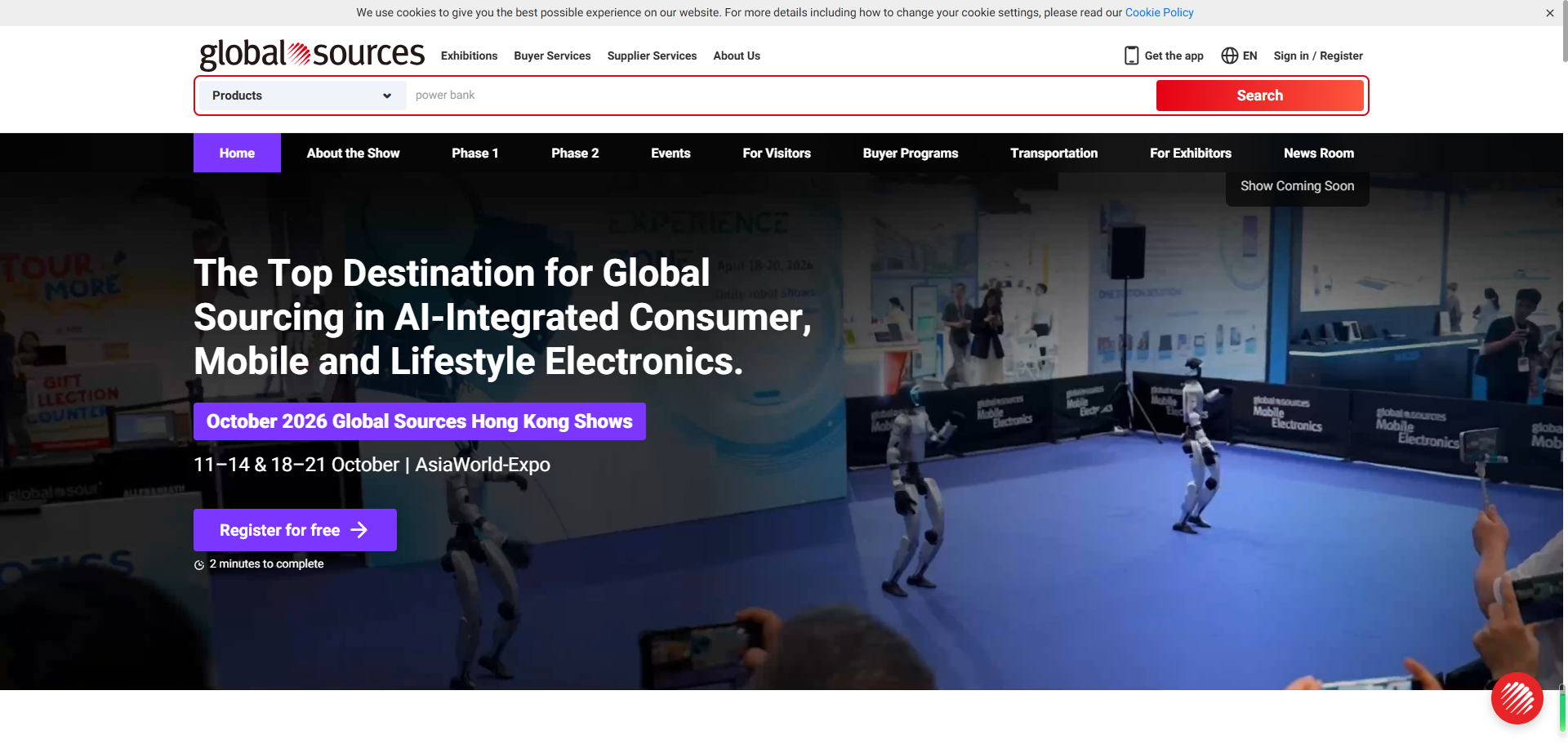
Task: Focus the power bank search field
Action: tap(780, 96)
